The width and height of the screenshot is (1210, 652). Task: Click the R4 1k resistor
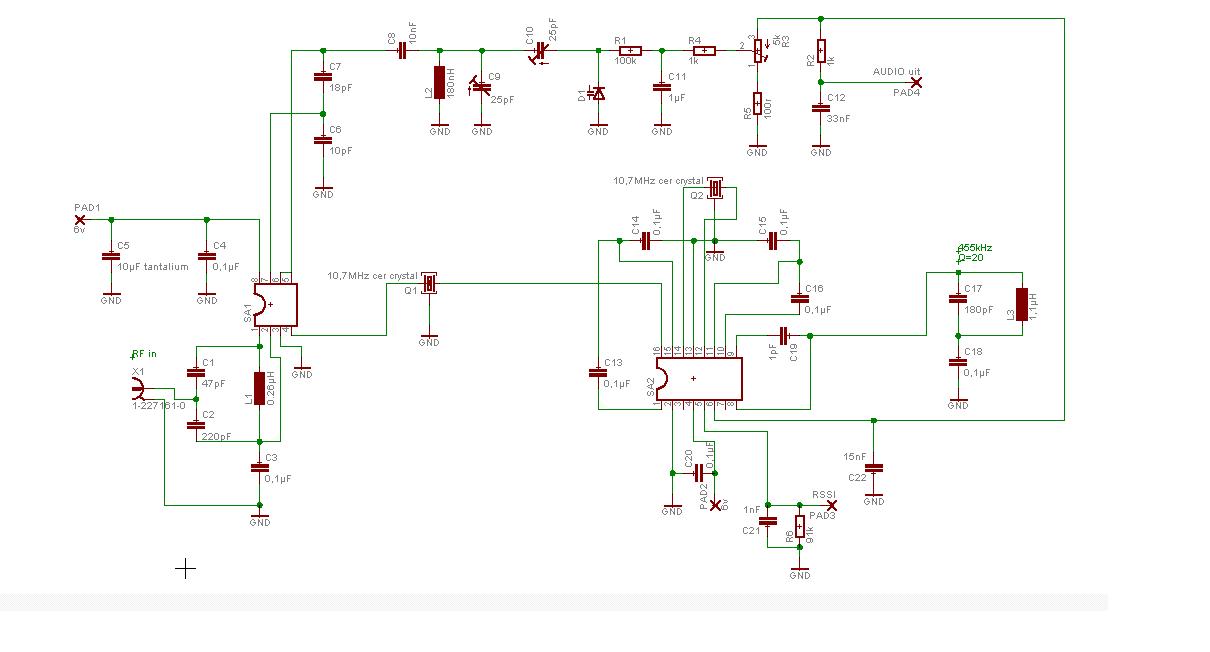coord(704,50)
